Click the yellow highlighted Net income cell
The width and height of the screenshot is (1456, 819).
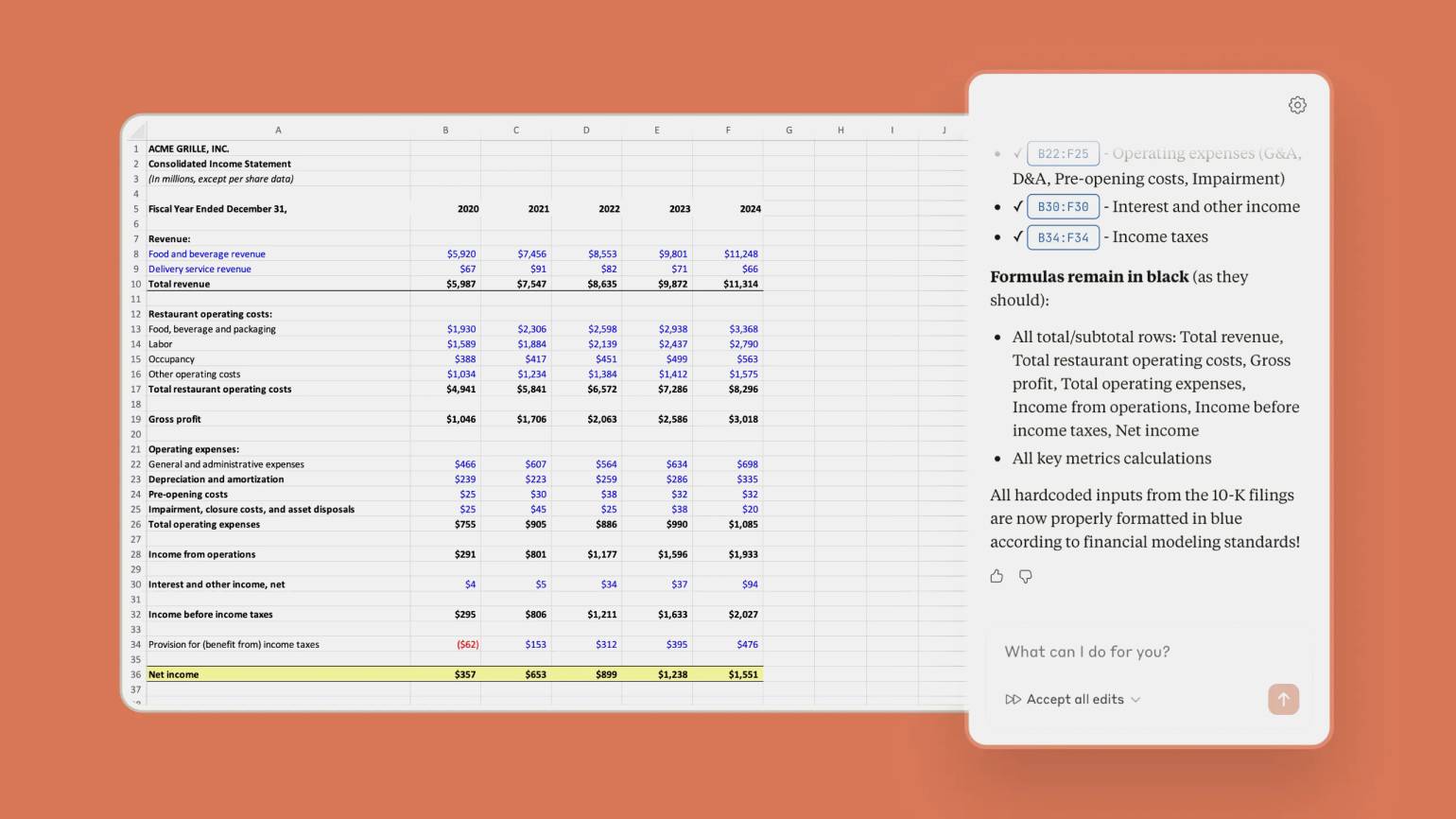tap(277, 674)
